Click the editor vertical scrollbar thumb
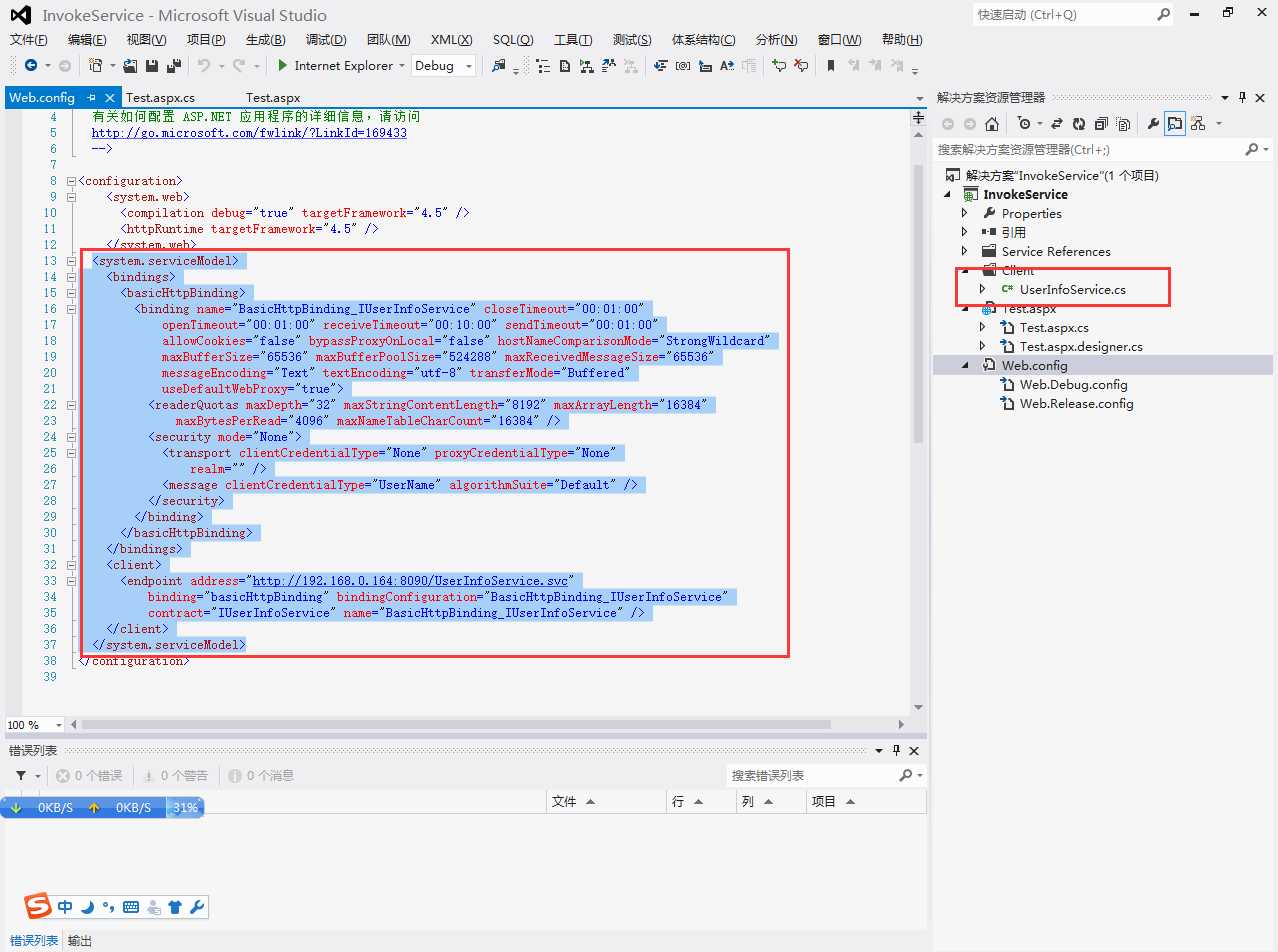The width and height of the screenshot is (1278, 952). (918, 305)
